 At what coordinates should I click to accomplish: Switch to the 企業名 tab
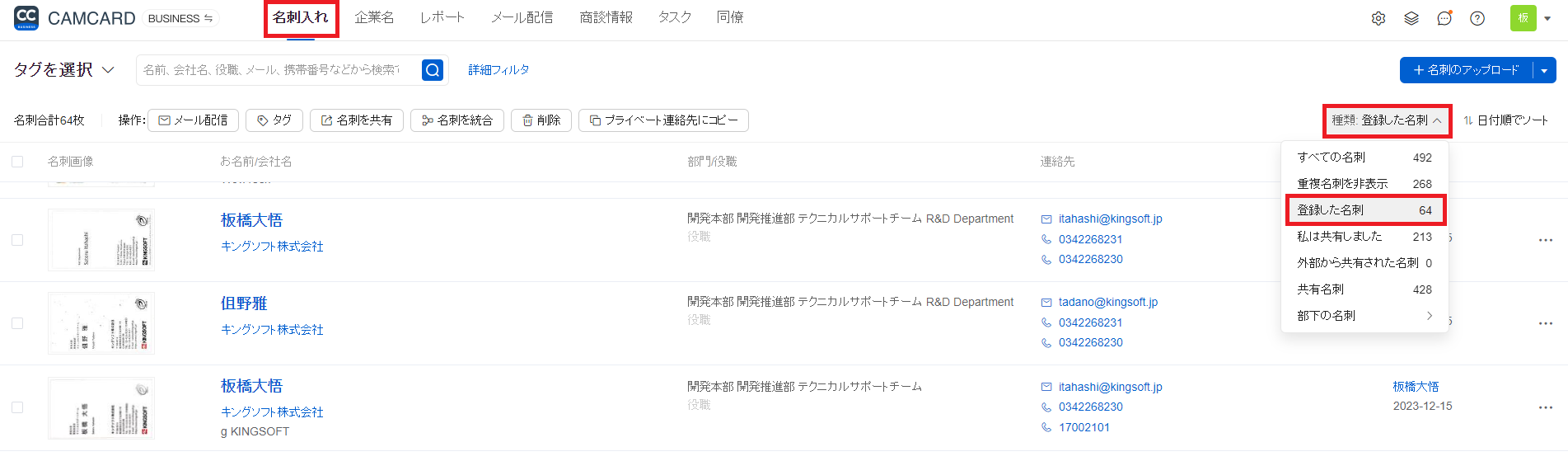pyautogui.click(x=374, y=17)
